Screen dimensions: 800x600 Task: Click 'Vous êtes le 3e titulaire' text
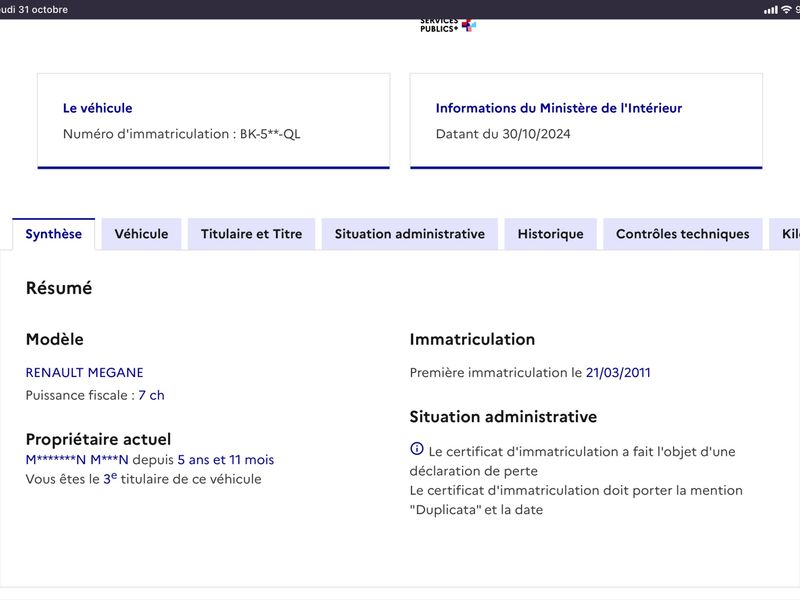tap(143, 479)
